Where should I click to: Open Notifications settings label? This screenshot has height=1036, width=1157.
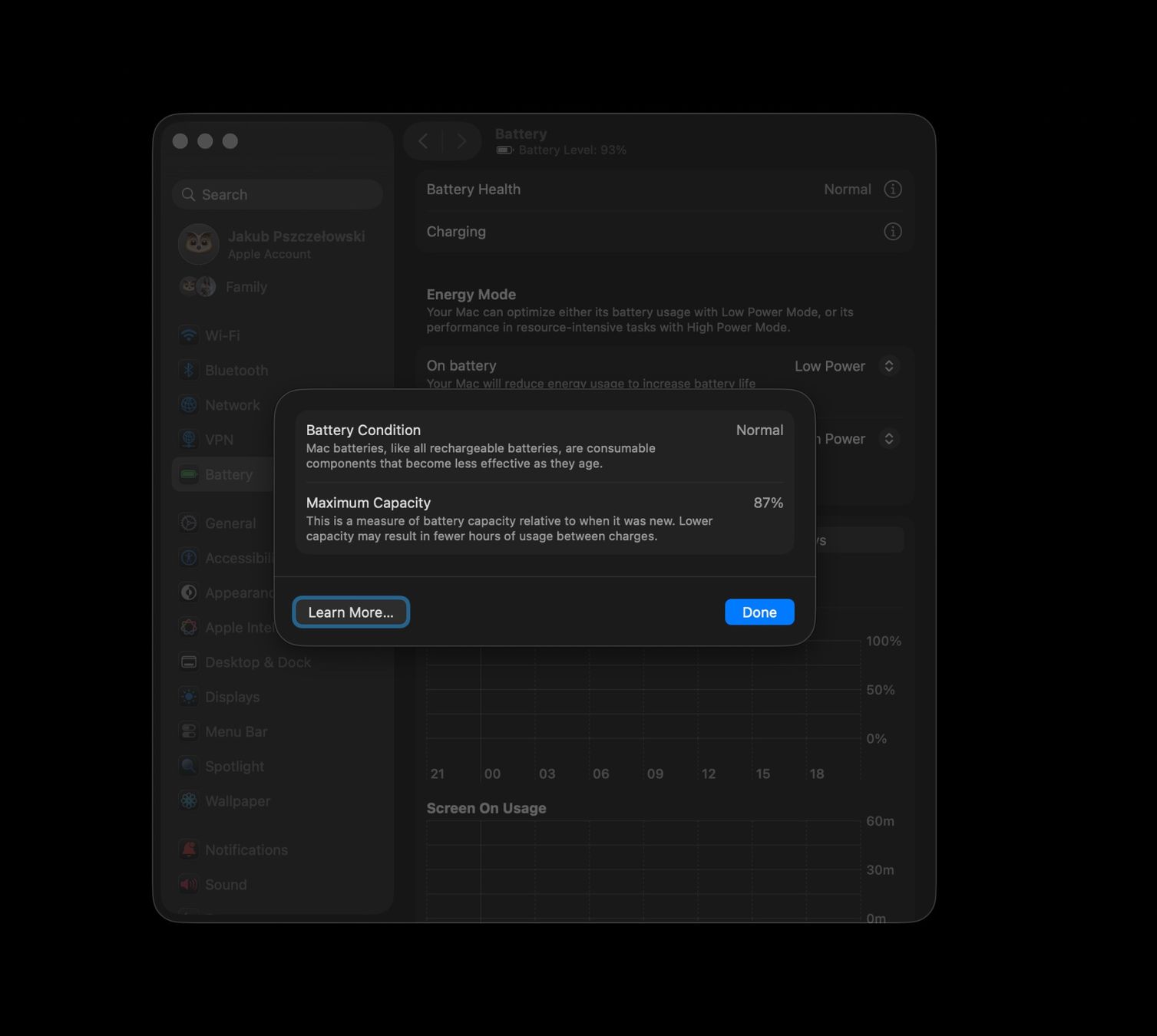(246, 850)
